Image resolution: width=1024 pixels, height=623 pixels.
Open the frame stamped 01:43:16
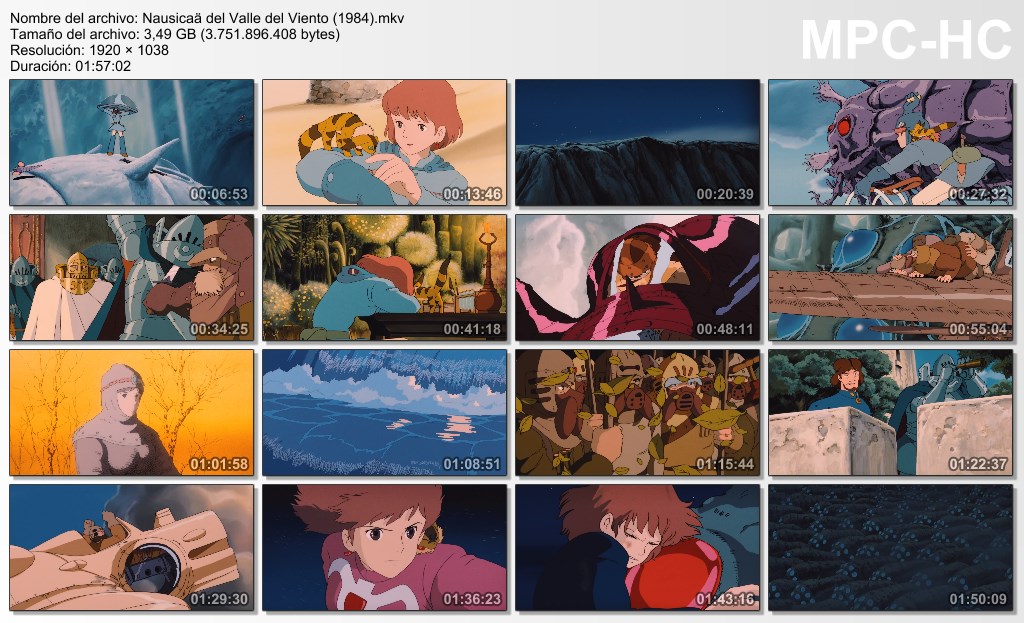coord(637,547)
